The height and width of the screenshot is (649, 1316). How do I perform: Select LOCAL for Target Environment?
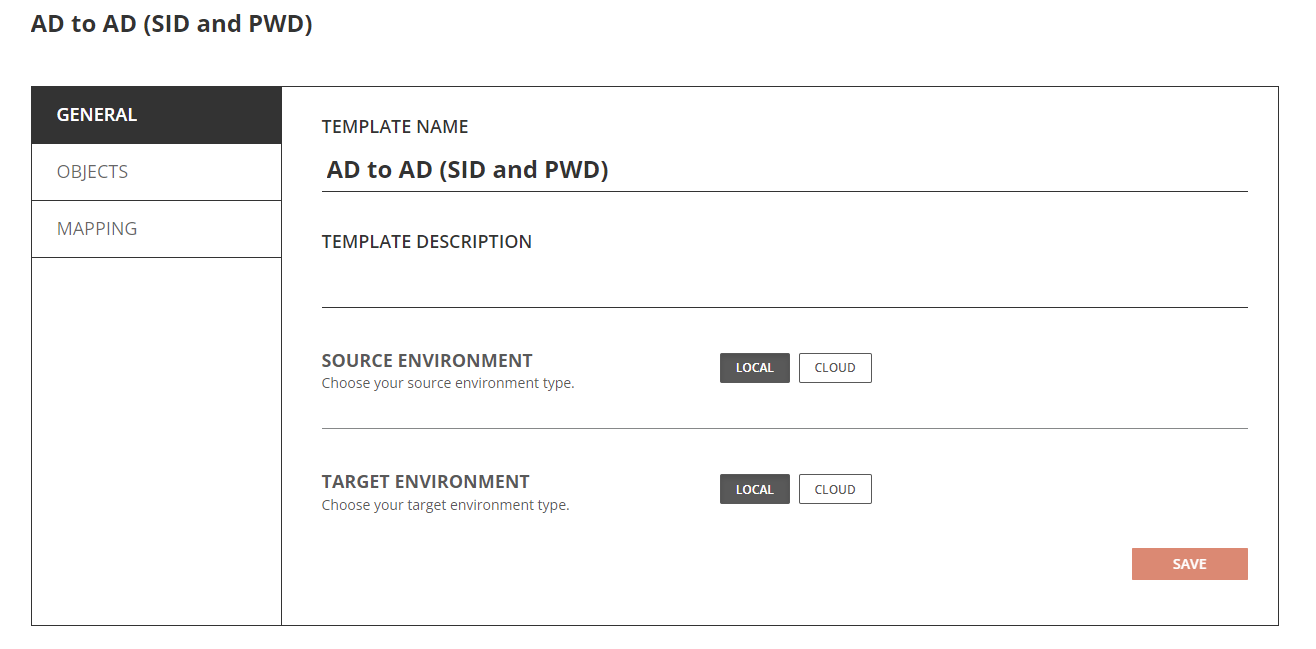754,489
